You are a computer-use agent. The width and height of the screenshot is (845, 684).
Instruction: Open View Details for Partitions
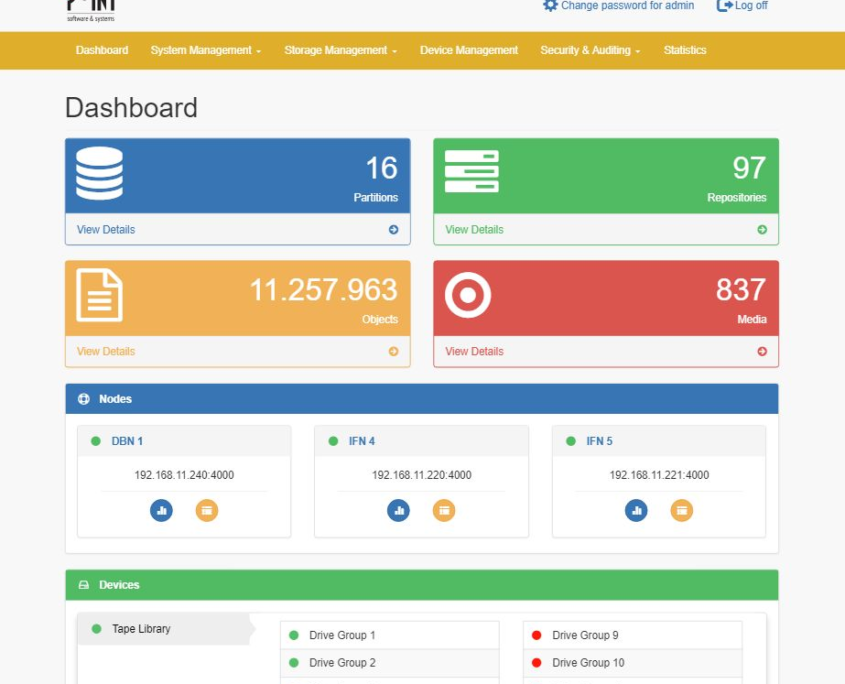(x=105, y=229)
